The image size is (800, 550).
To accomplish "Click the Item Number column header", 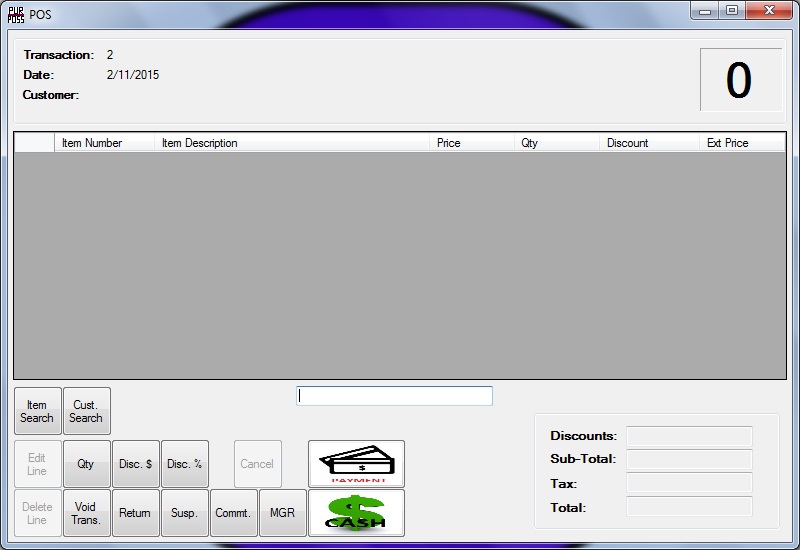I will 104,143.
